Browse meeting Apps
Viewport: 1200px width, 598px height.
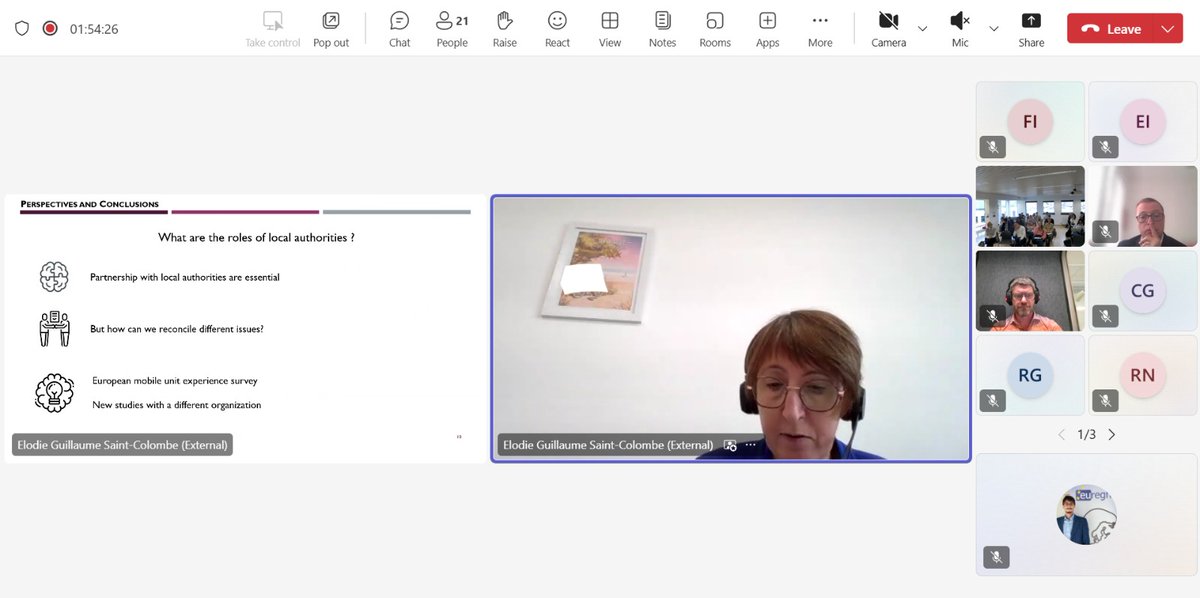tap(767, 27)
